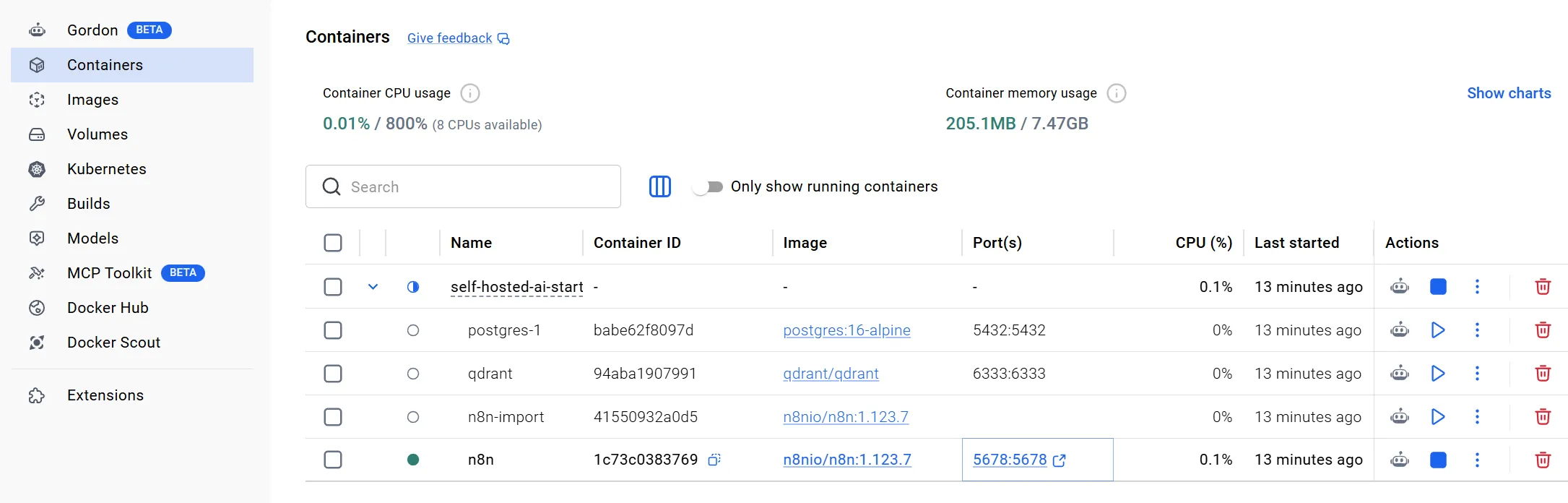
Task: Delete the n8n container
Action: pyautogui.click(x=1542, y=460)
